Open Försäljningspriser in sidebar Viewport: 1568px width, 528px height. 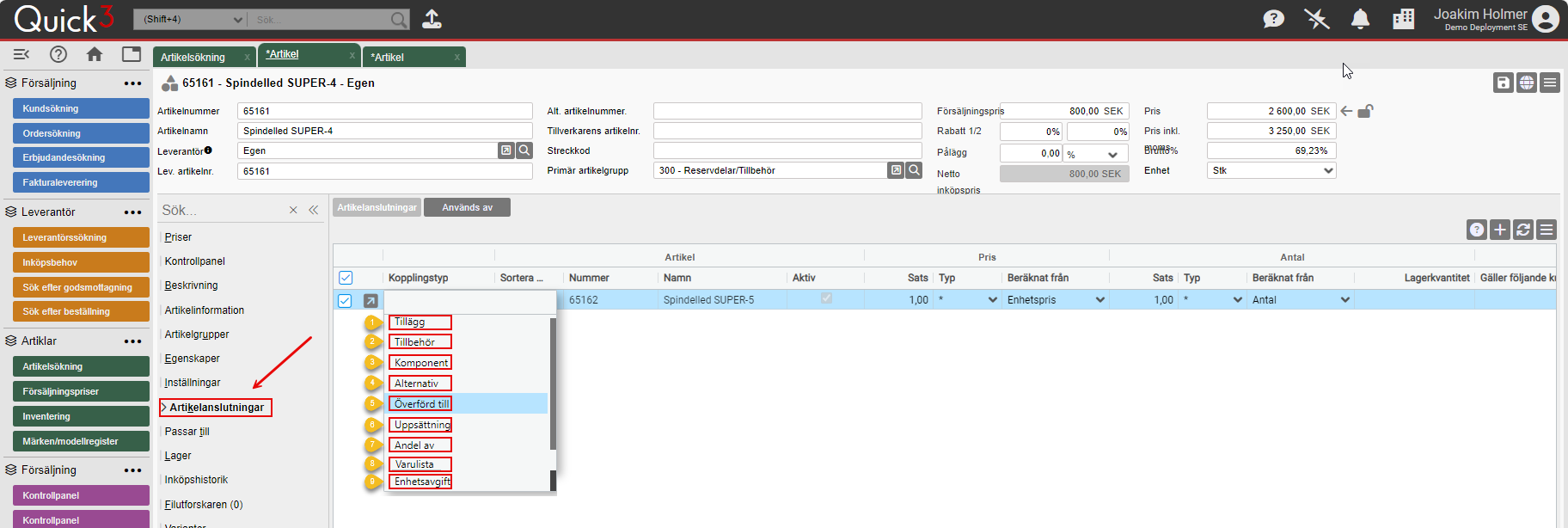(81, 391)
